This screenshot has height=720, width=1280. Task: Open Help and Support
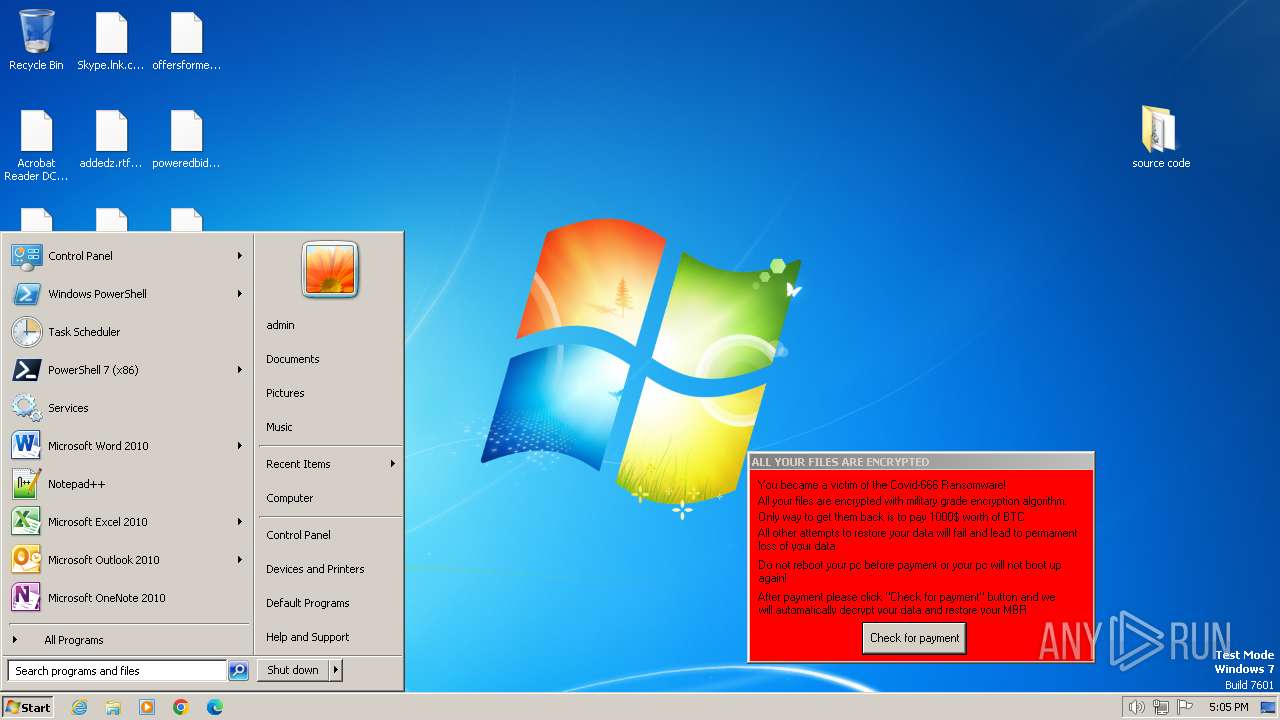pyautogui.click(x=329, y=637)
